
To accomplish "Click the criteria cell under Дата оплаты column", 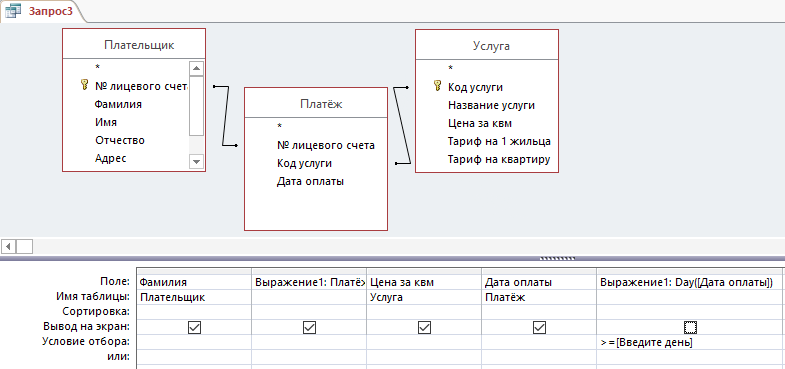I will (x=539, y=342).
